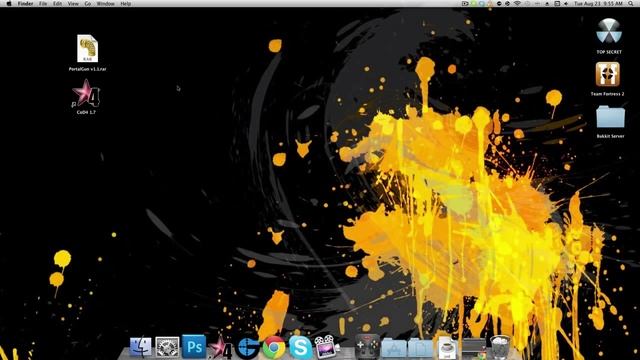This screenshot has height=360, width=640.
Task: Open the Documents folder stack in dock
Action: (420, 348)
